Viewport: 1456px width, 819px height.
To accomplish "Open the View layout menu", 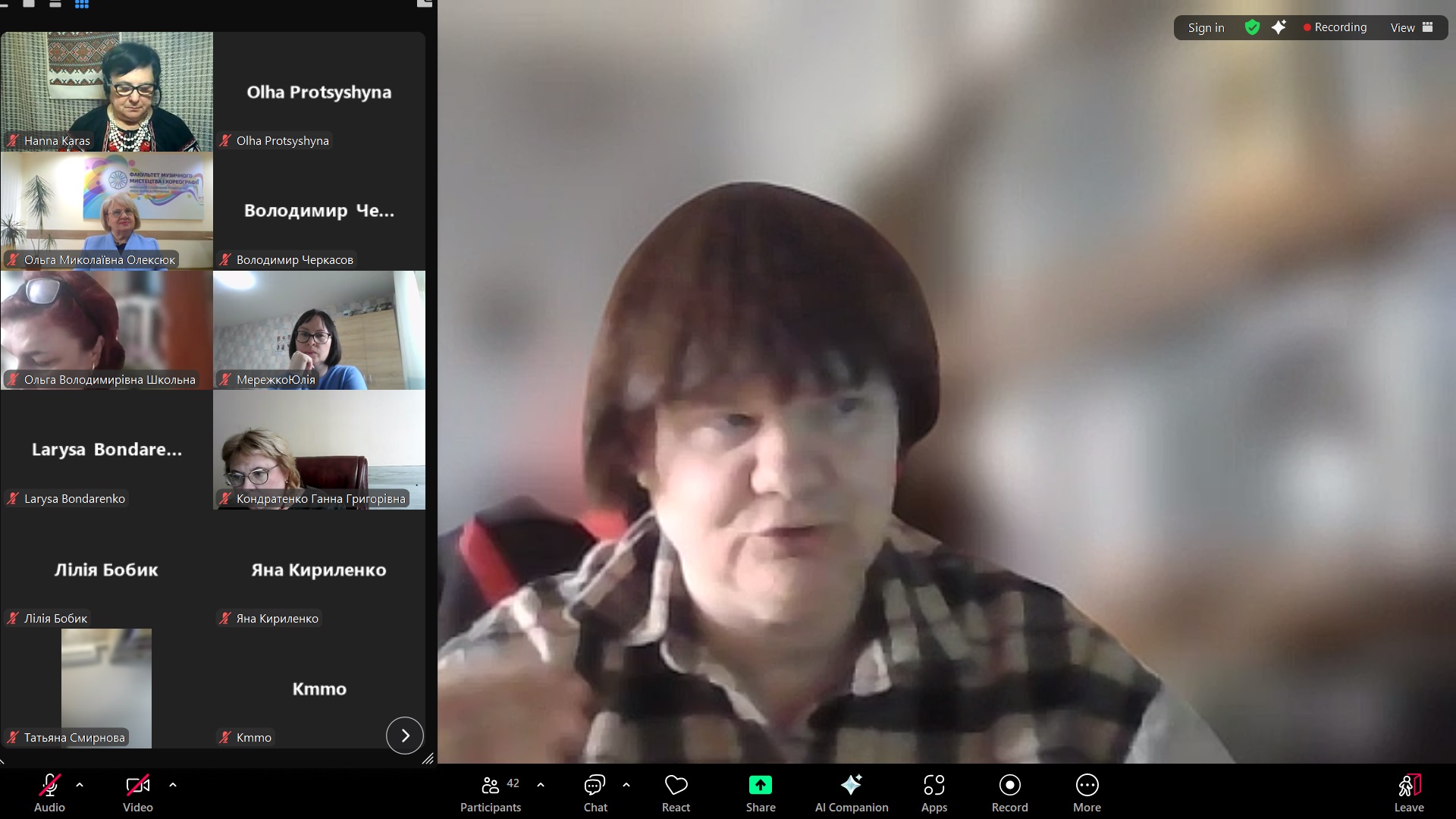I will click(x=1410, y=27).
